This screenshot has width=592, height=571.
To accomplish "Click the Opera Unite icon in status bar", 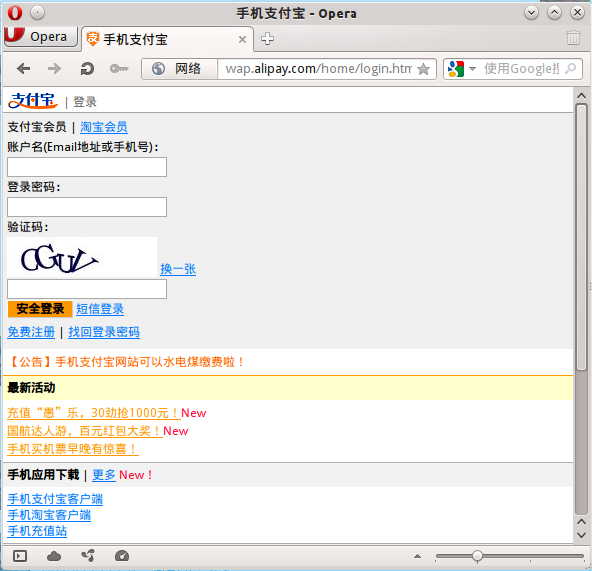I will pos(88,556).
